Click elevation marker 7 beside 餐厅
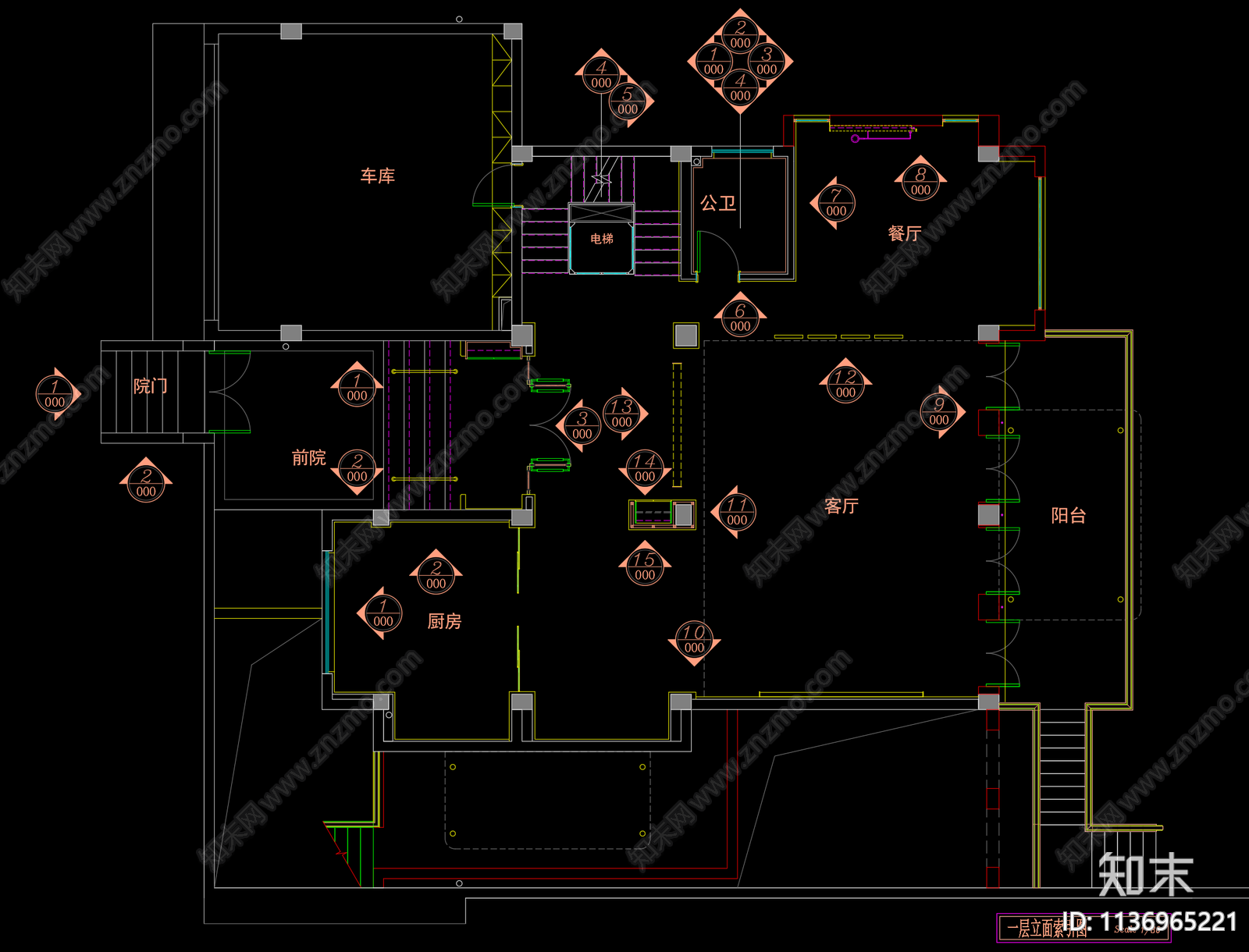This screenshot has width=1249, height=952. tap(834, 204)
